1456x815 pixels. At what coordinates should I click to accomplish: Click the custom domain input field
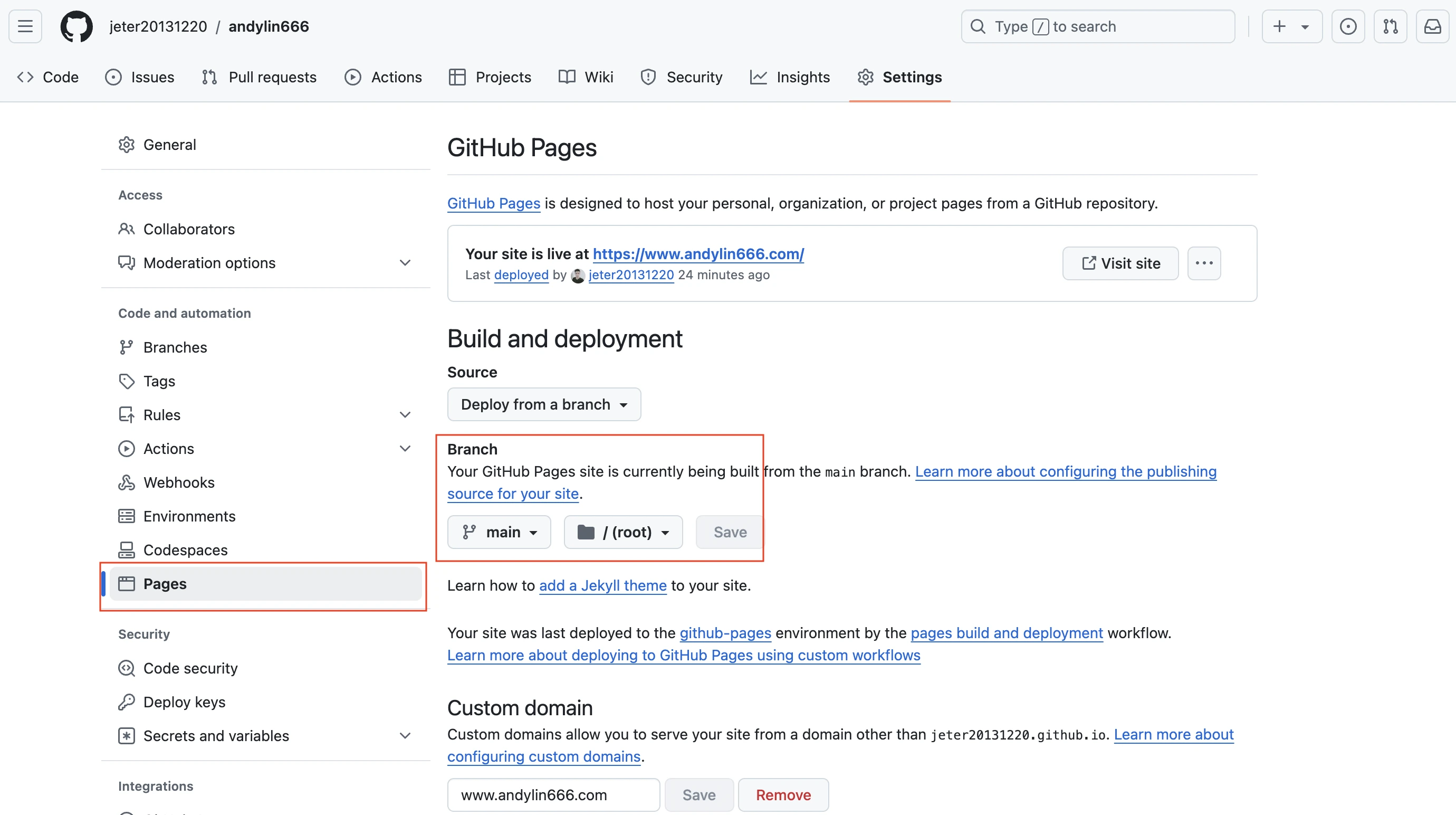tap(553, 795)
